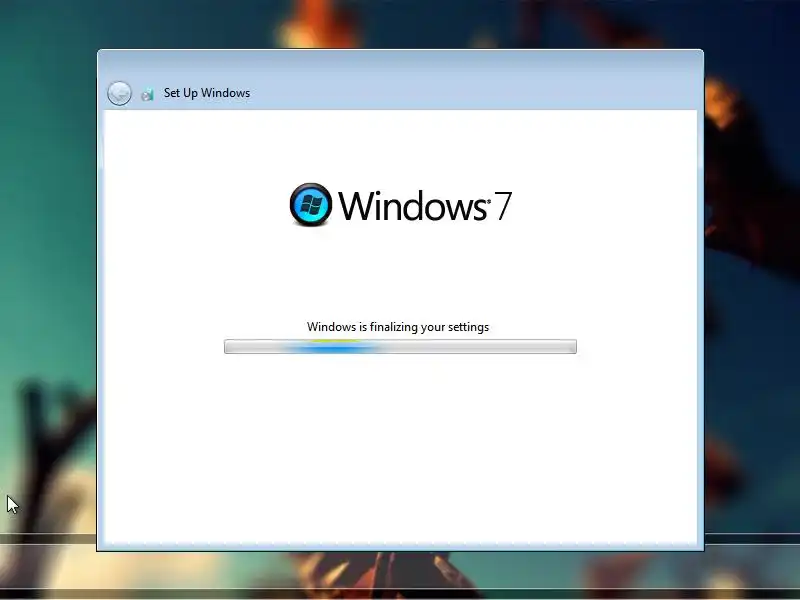Click the back arrow button in Set Up Windows
Viewport: 800px width, 600px height.
tap(119, 93)
